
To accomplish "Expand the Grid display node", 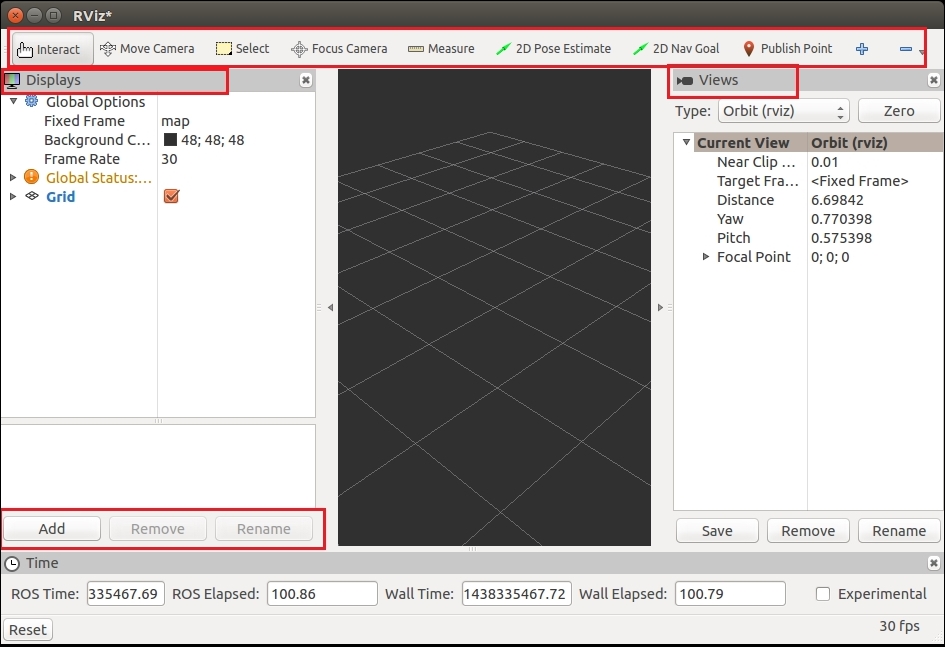I will (x=13, y=196).
